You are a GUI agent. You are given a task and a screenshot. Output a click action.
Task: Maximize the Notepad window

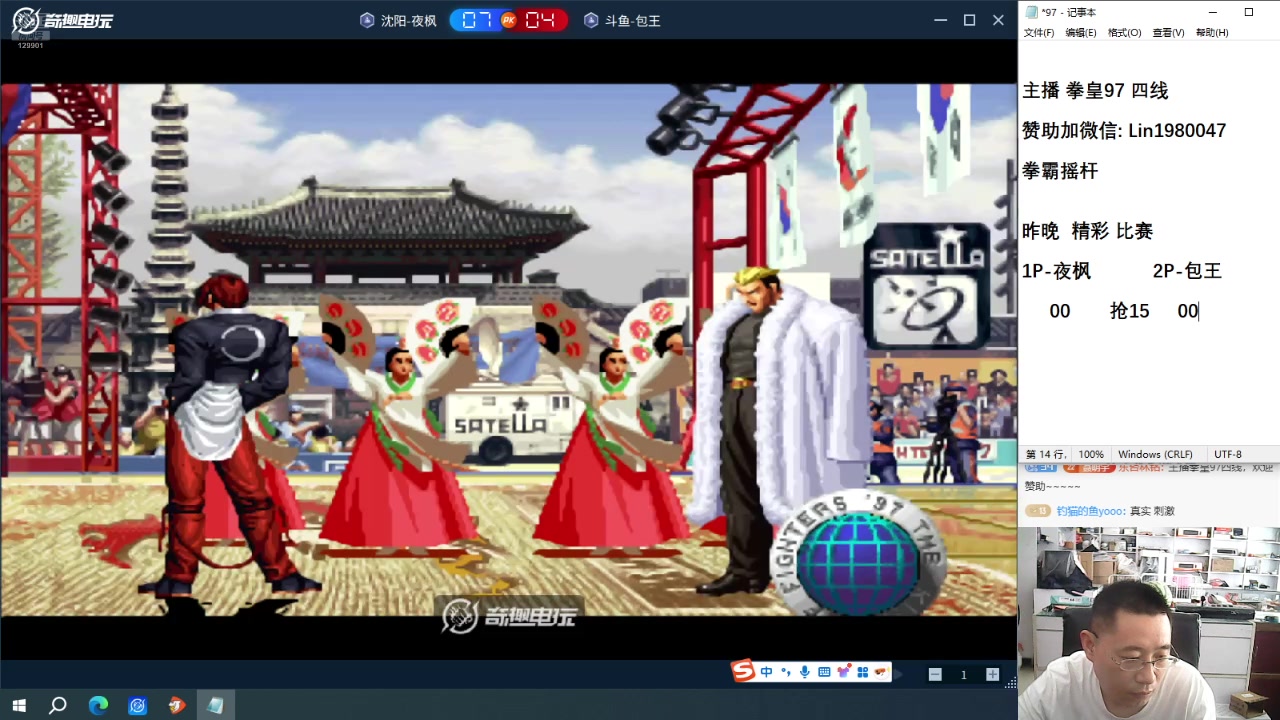pyautogui.click(x=1249, y=12)
